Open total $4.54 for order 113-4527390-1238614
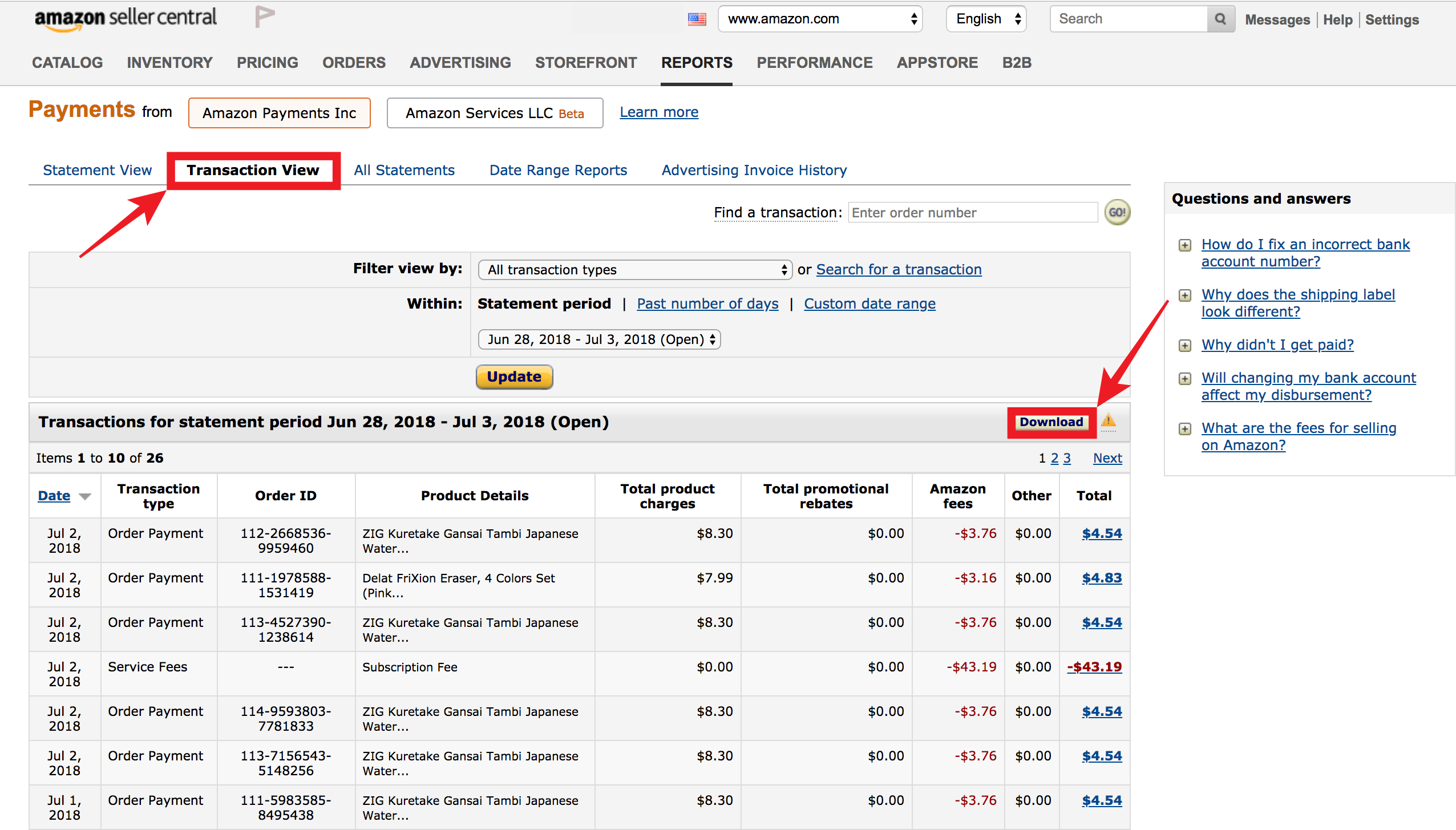Viewport: 1456px width, 830px height. tap(1102, 622)
